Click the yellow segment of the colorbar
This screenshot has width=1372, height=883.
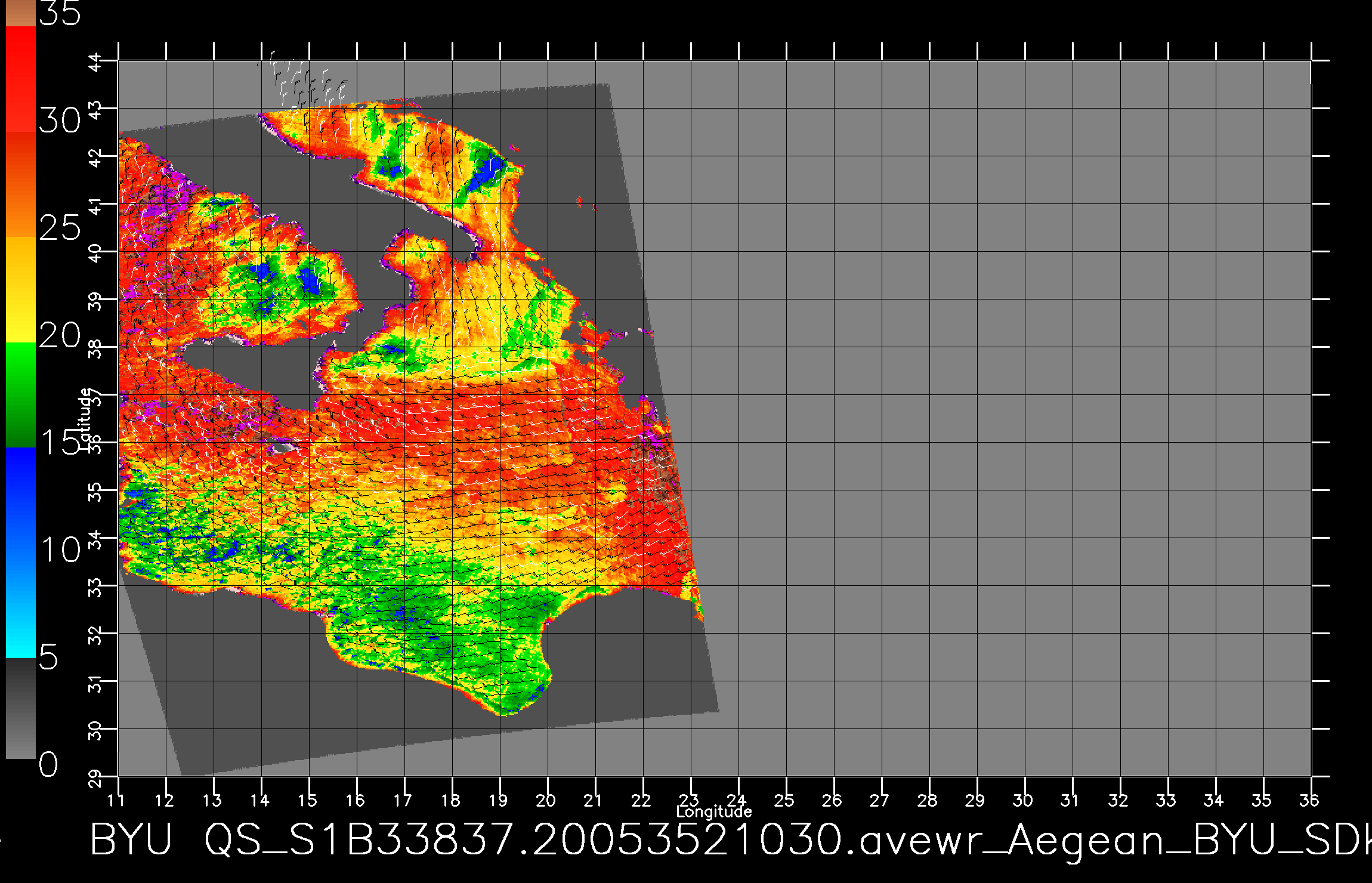click(21, 290)
